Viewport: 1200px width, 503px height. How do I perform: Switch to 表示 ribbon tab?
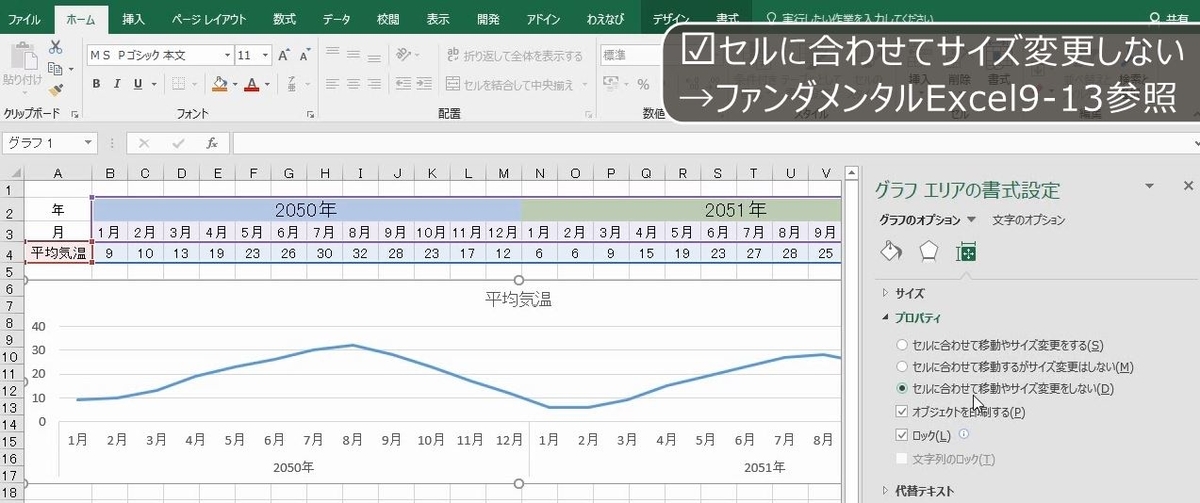[438, 19]
